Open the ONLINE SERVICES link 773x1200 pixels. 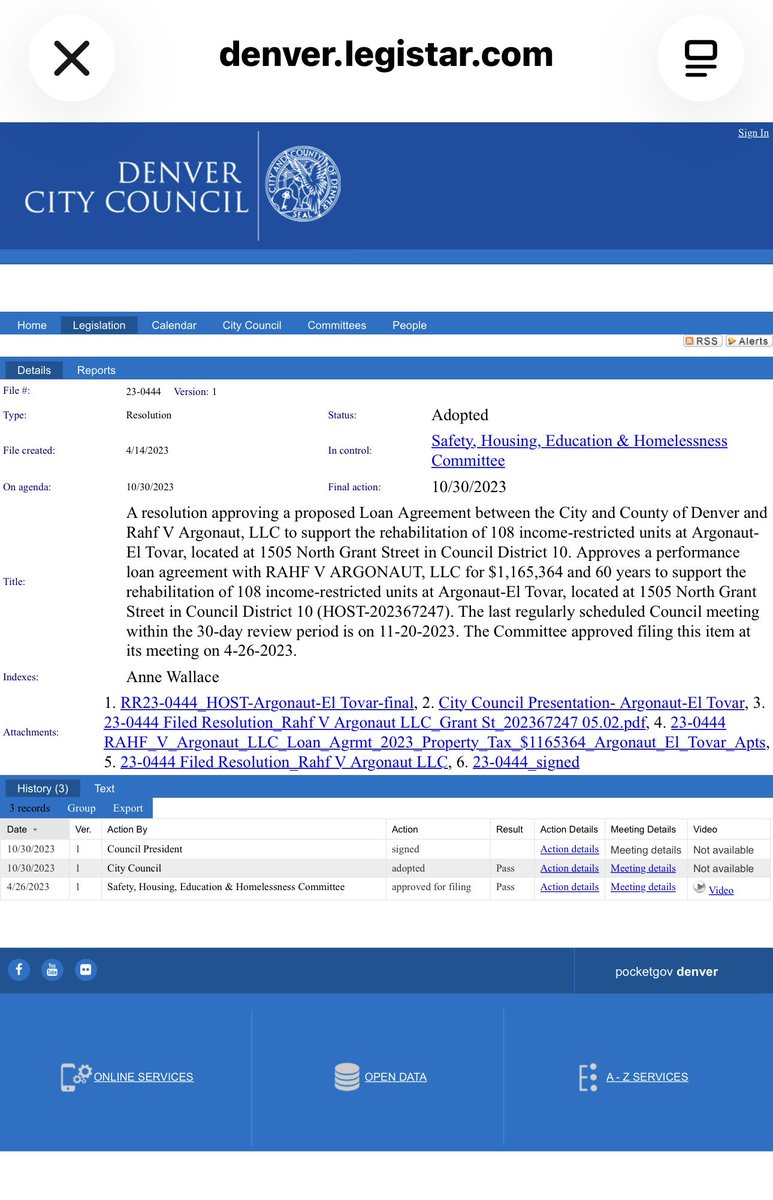(144, 1077)
